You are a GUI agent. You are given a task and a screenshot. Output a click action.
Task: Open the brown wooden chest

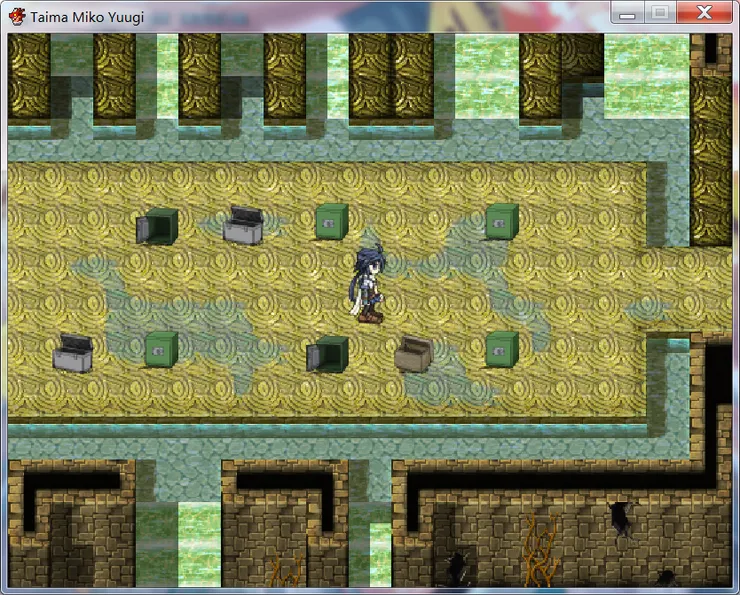pos(414,354)
